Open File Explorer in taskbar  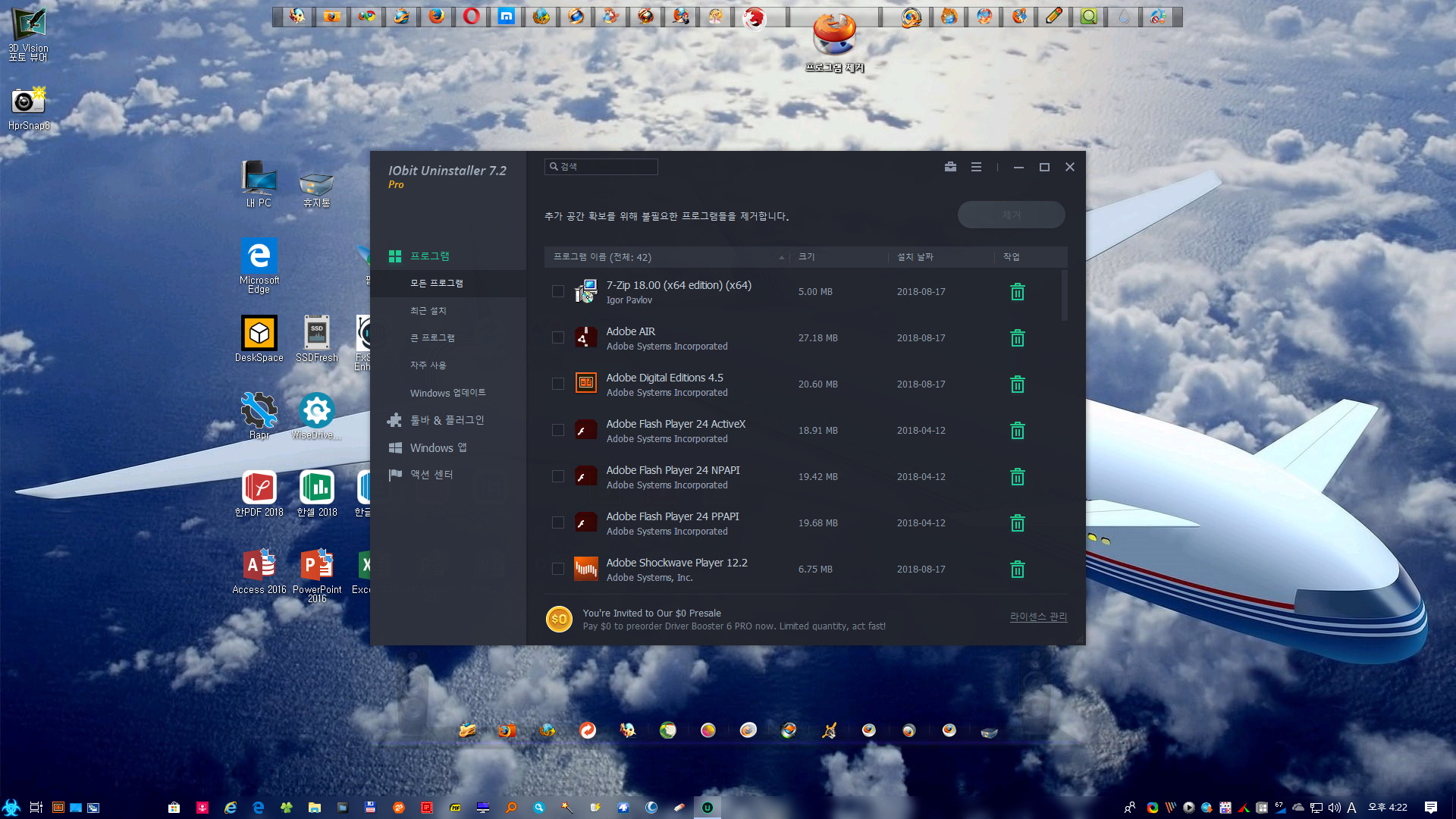click(x=314, y=808)
